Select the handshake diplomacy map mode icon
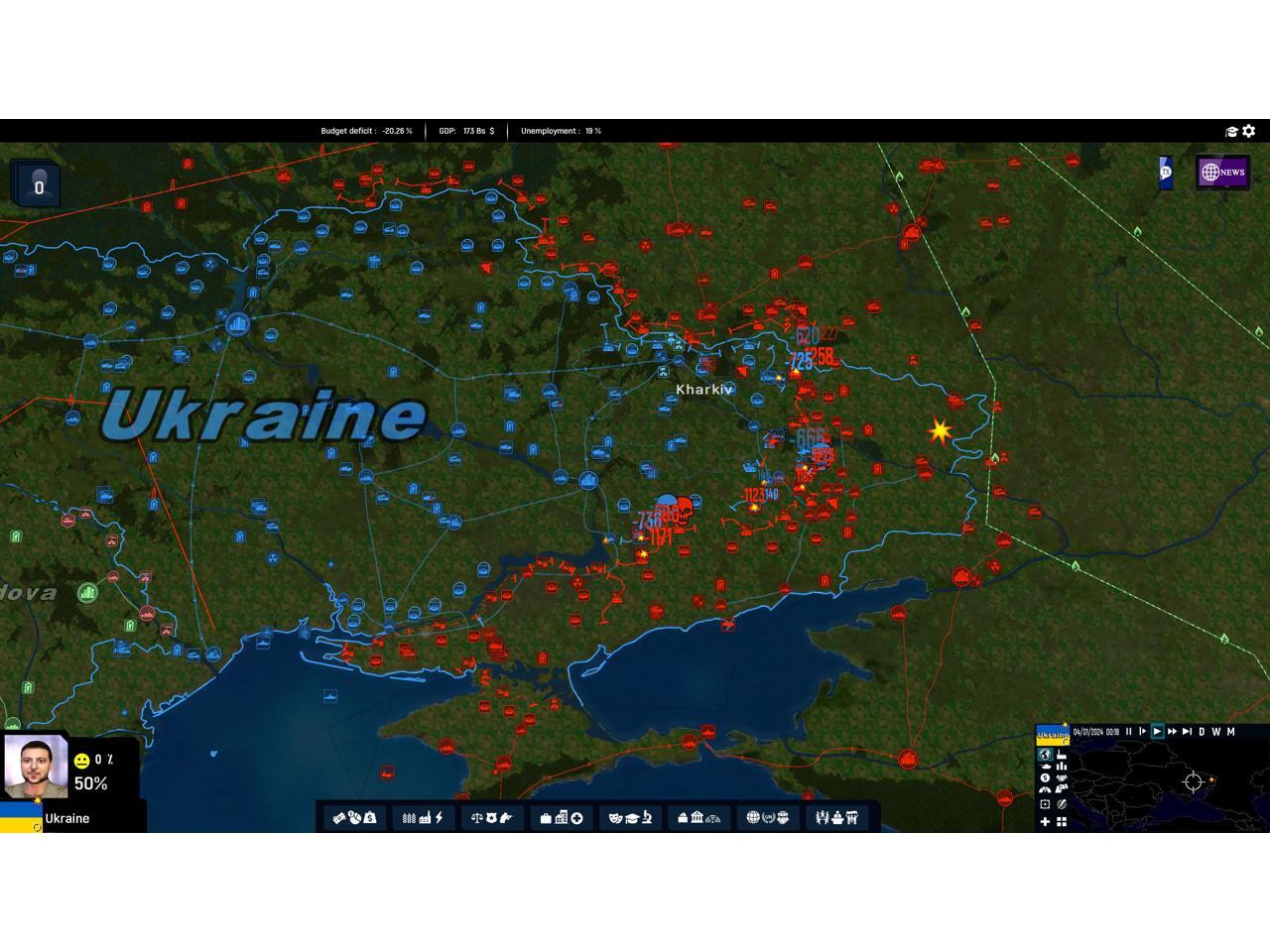 click(x=1062, y=777)
